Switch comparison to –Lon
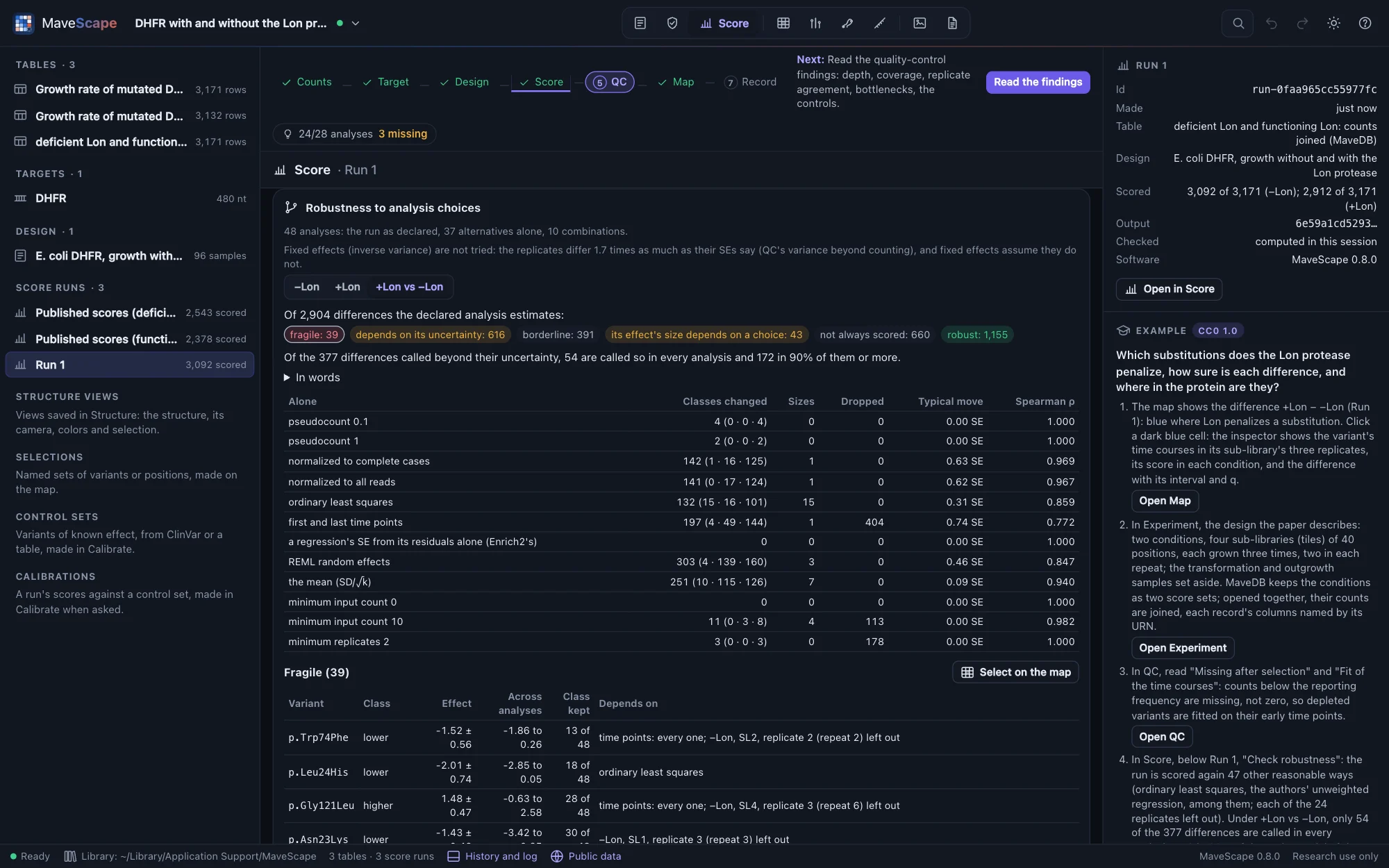Viewport: 1389px width, 868px height. tap(306, 287)
